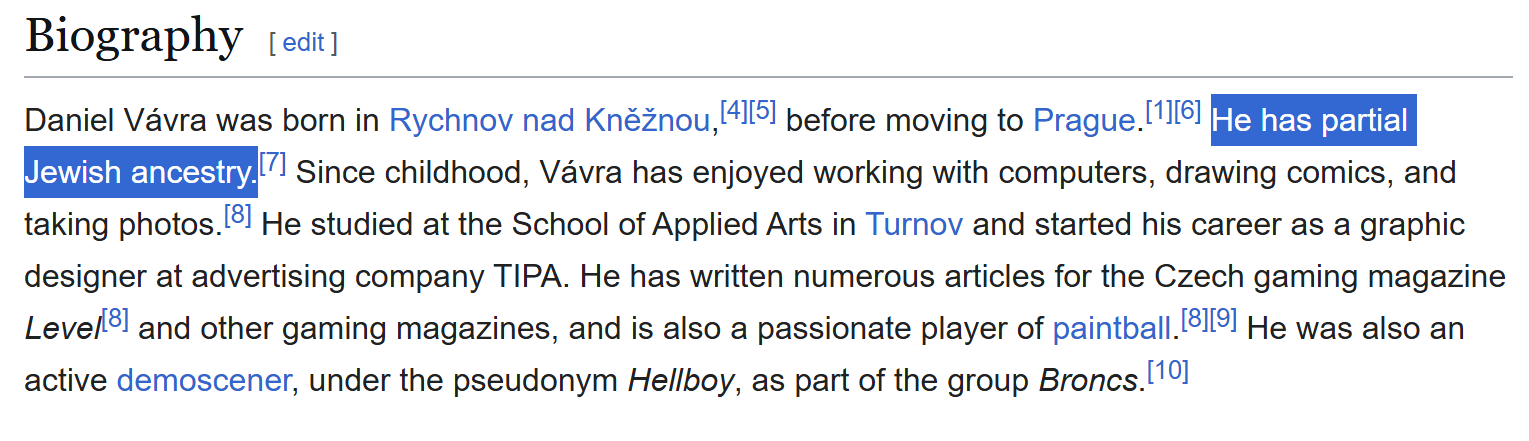Image resolution: width=1529 pixels, height=441 pixels.
Task: Open citation 10 after Broncs
Action: pyautogui.click(x=1168, y=371)
